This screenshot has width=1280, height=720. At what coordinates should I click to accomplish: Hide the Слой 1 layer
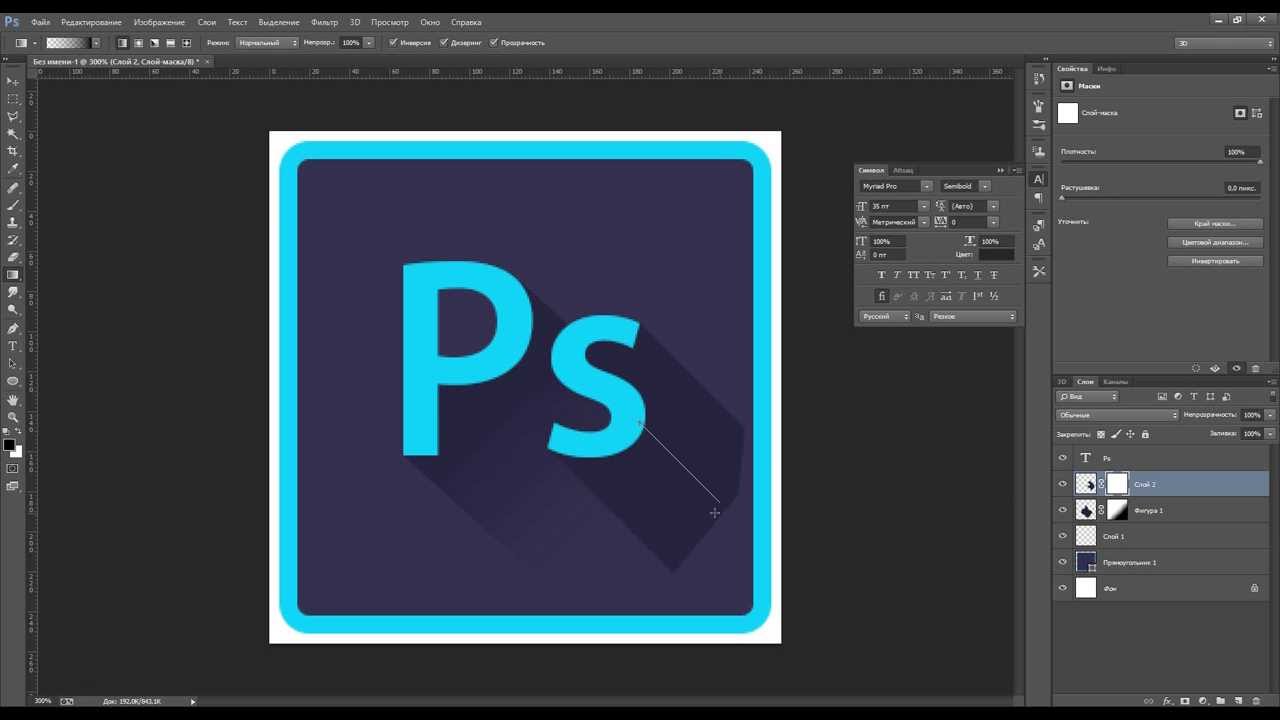pyautogui.click(x=1063, y=536)
